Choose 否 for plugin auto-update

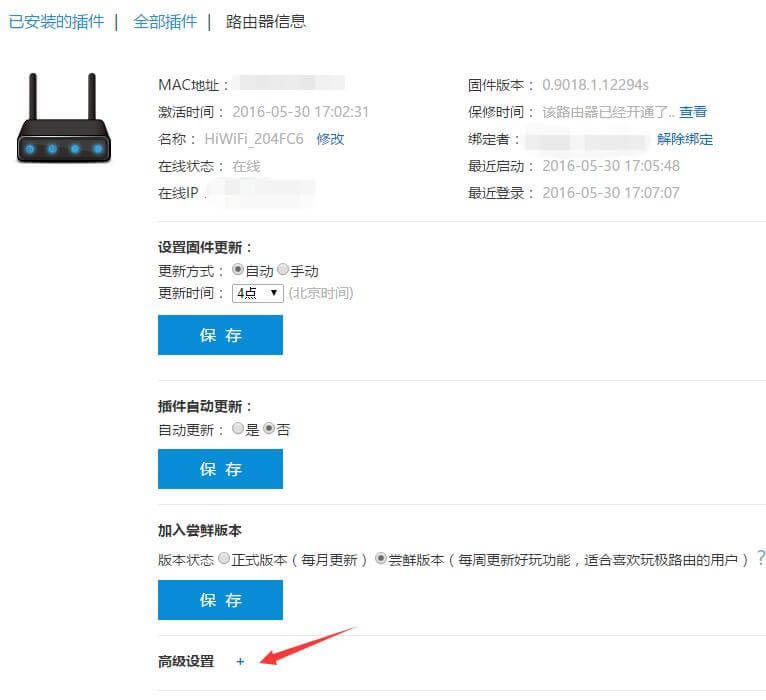(268, 429)
